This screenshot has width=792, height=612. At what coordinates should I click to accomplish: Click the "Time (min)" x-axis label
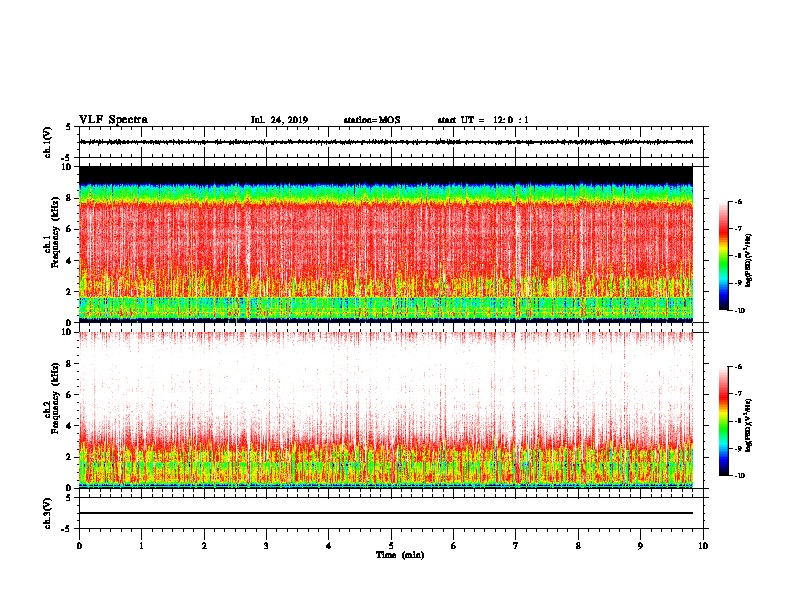pos(400,555)
